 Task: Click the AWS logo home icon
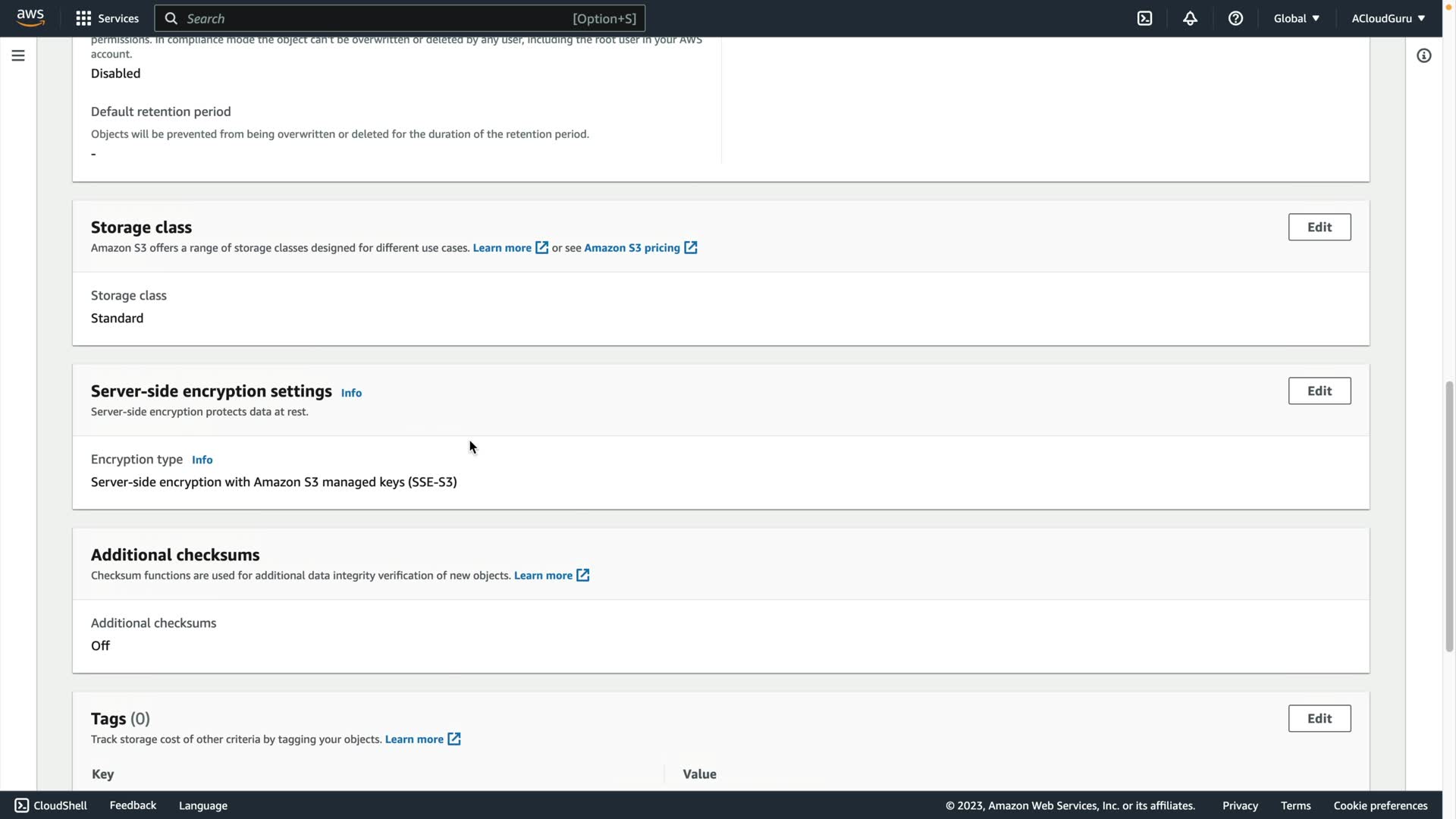tap(30, 17)
